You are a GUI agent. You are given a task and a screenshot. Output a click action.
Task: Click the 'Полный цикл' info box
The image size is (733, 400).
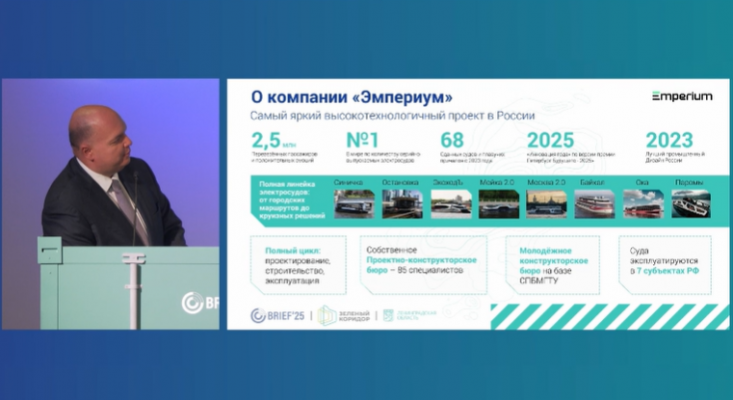point(298,265)
